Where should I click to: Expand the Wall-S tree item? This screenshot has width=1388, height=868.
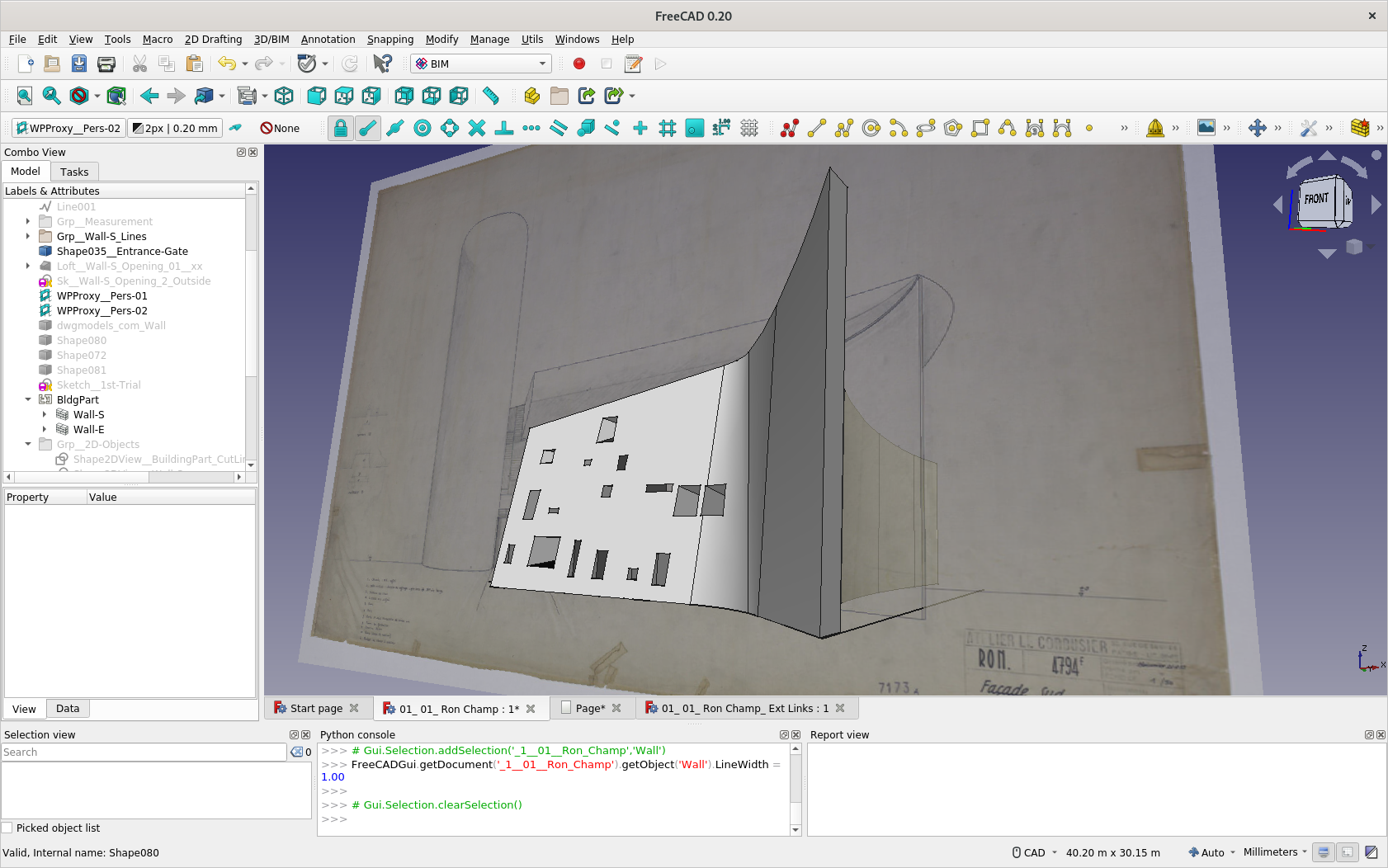point(45,414)
